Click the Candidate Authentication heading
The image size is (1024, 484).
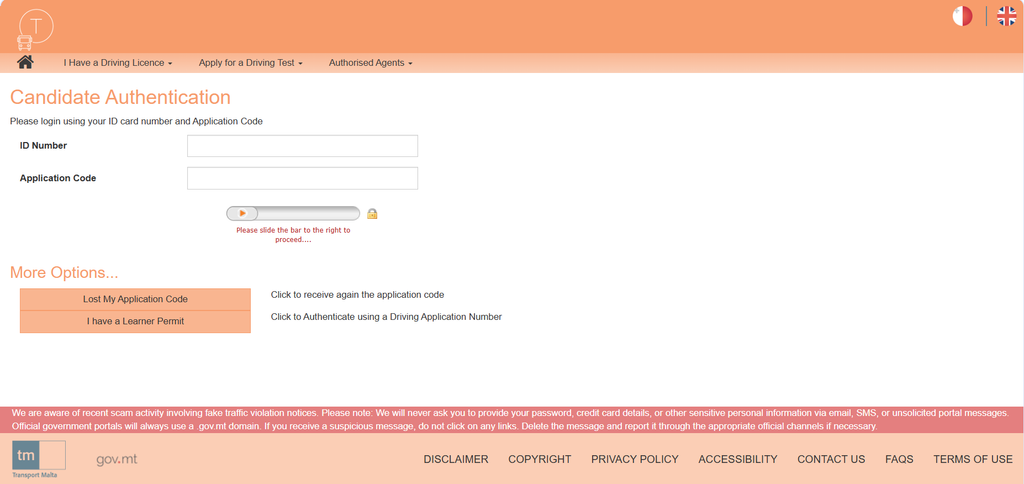120,97
